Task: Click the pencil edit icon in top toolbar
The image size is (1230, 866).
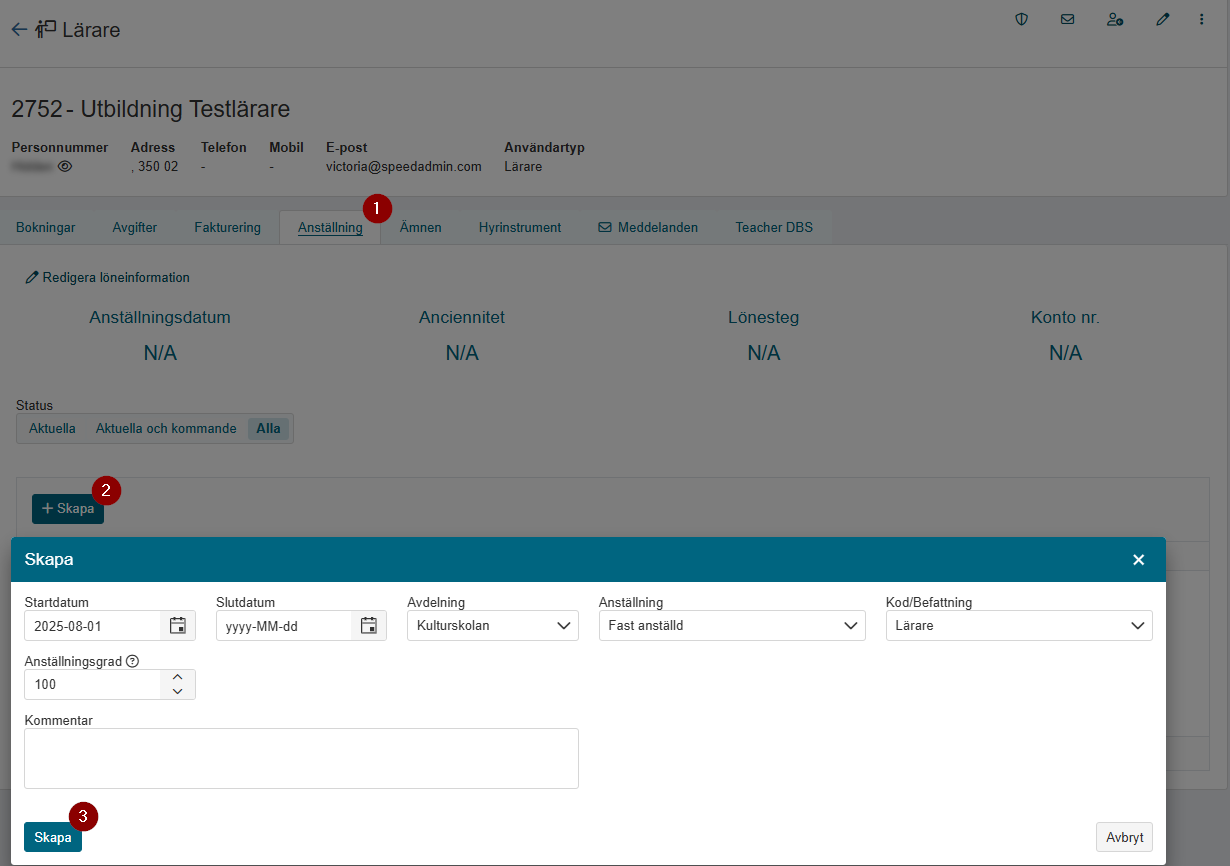Action: point(1162,19)
